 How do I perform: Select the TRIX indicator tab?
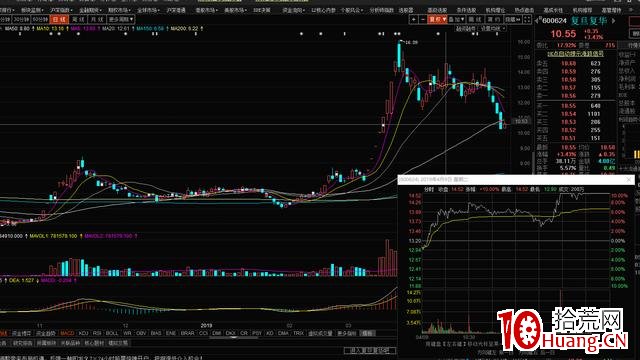tap(298, 333)
